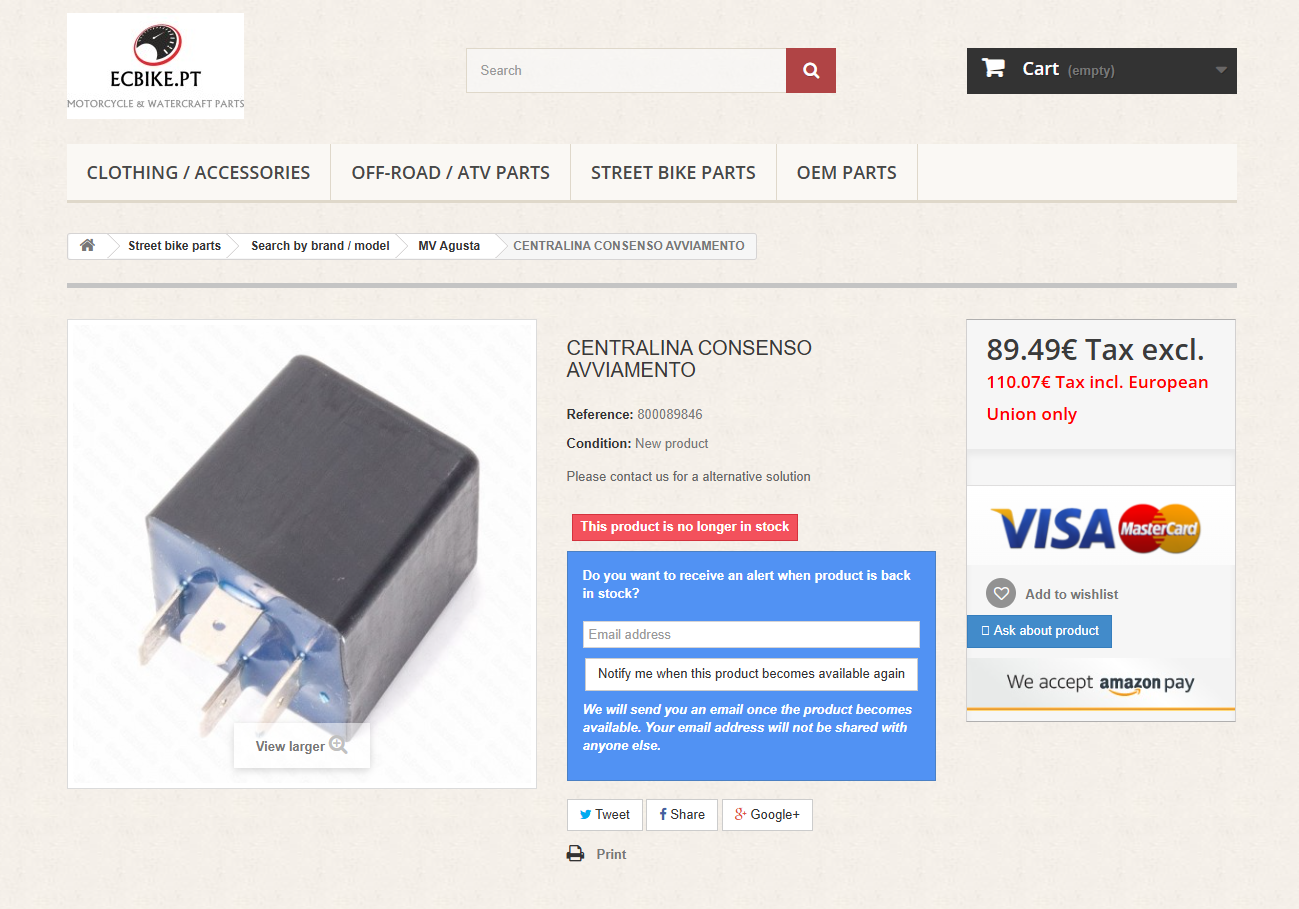Click Notify me when product available button
Image resolution: width=1299 pixels, height=909 pixels.
point(751,674)
